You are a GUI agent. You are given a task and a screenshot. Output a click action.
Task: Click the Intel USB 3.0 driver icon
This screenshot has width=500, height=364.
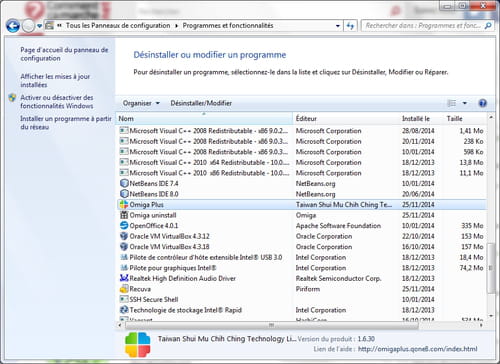[x=124, y=257]
